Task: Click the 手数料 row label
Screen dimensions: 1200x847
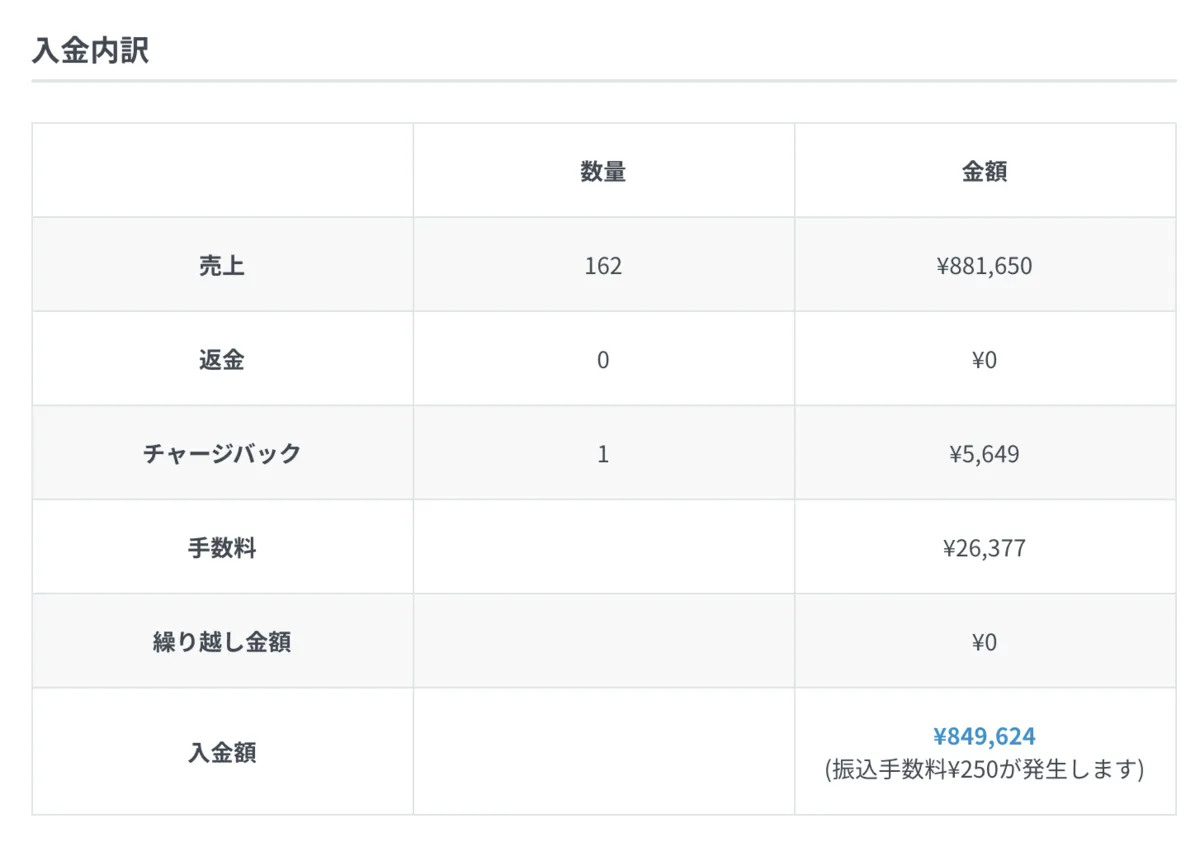Action: pos(222,548)
